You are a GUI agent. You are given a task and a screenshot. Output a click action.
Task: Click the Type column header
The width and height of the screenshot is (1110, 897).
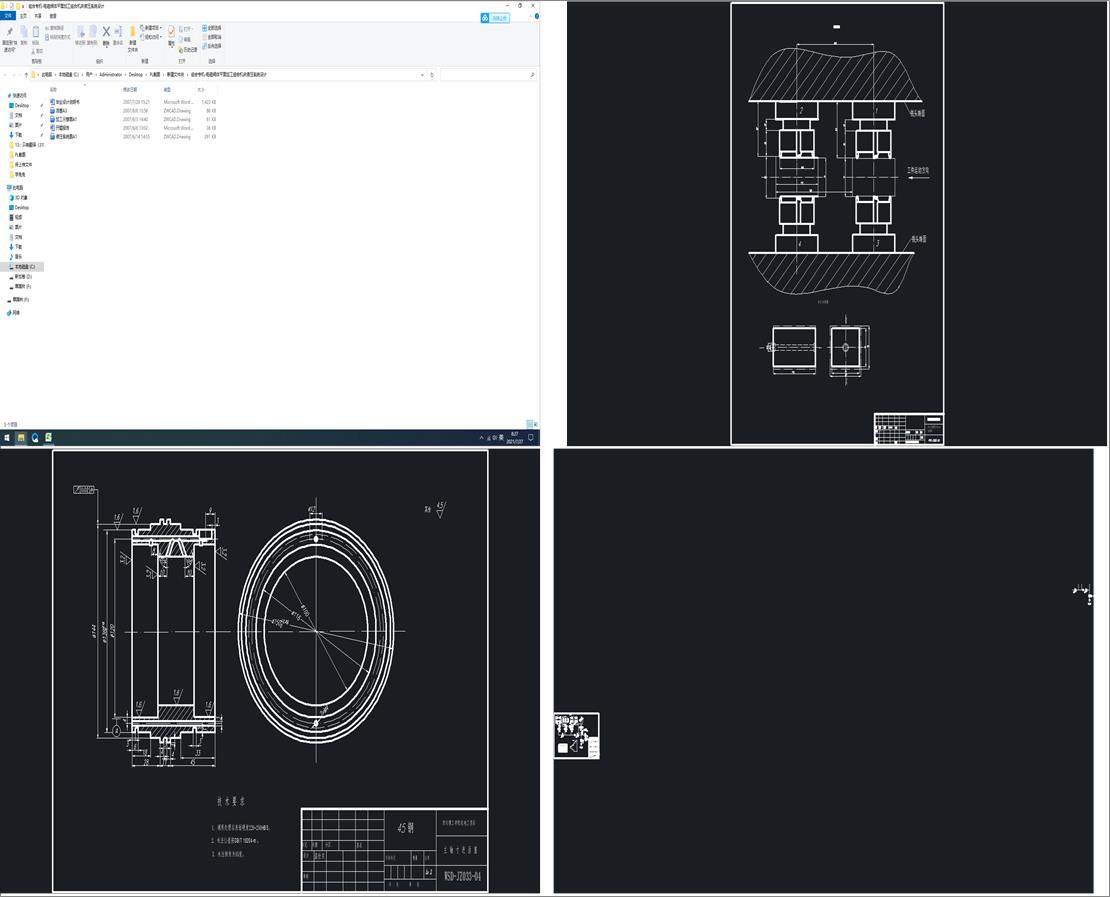[167, 89]
